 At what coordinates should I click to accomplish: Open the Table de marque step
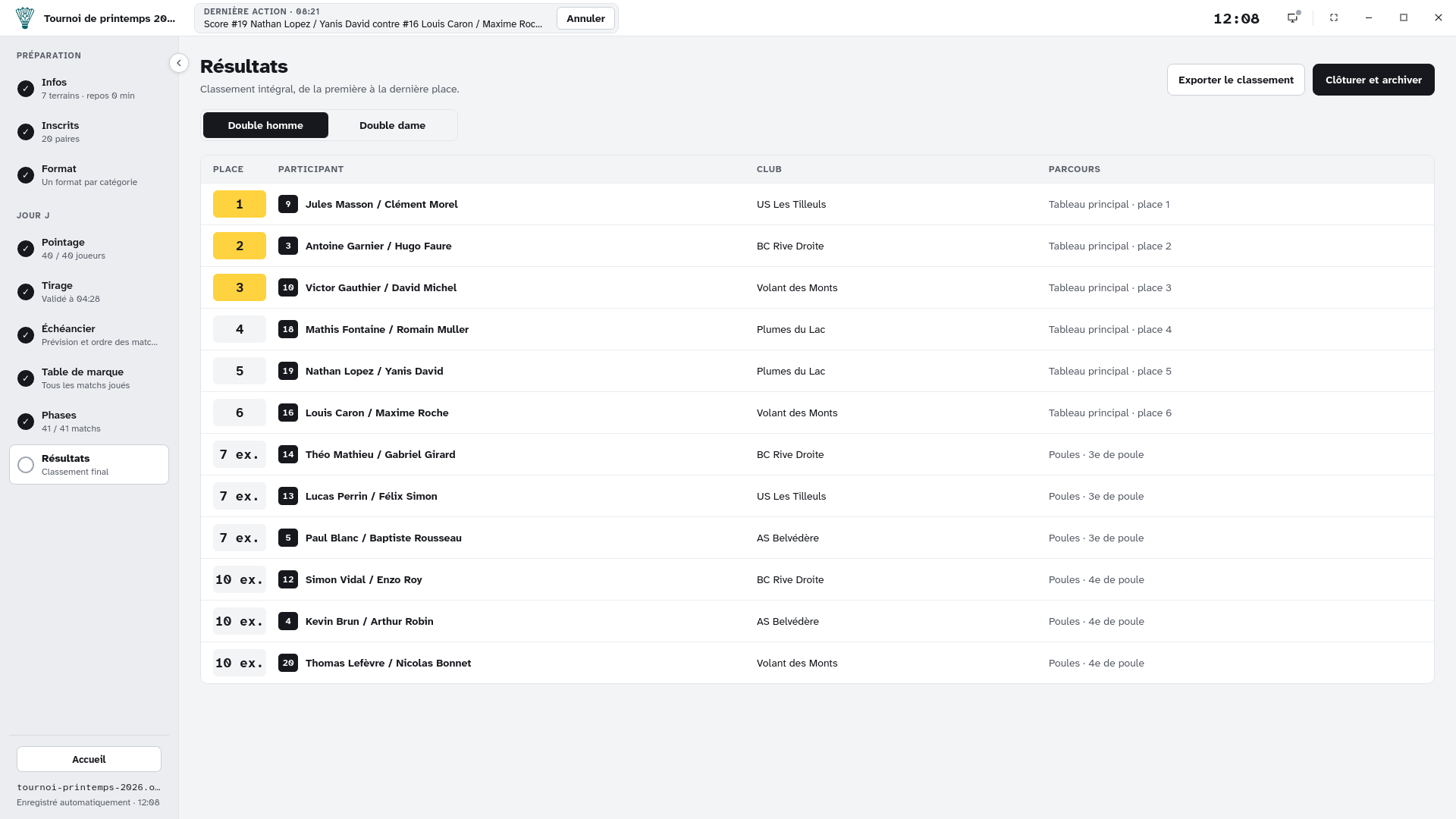pos(89,378)
